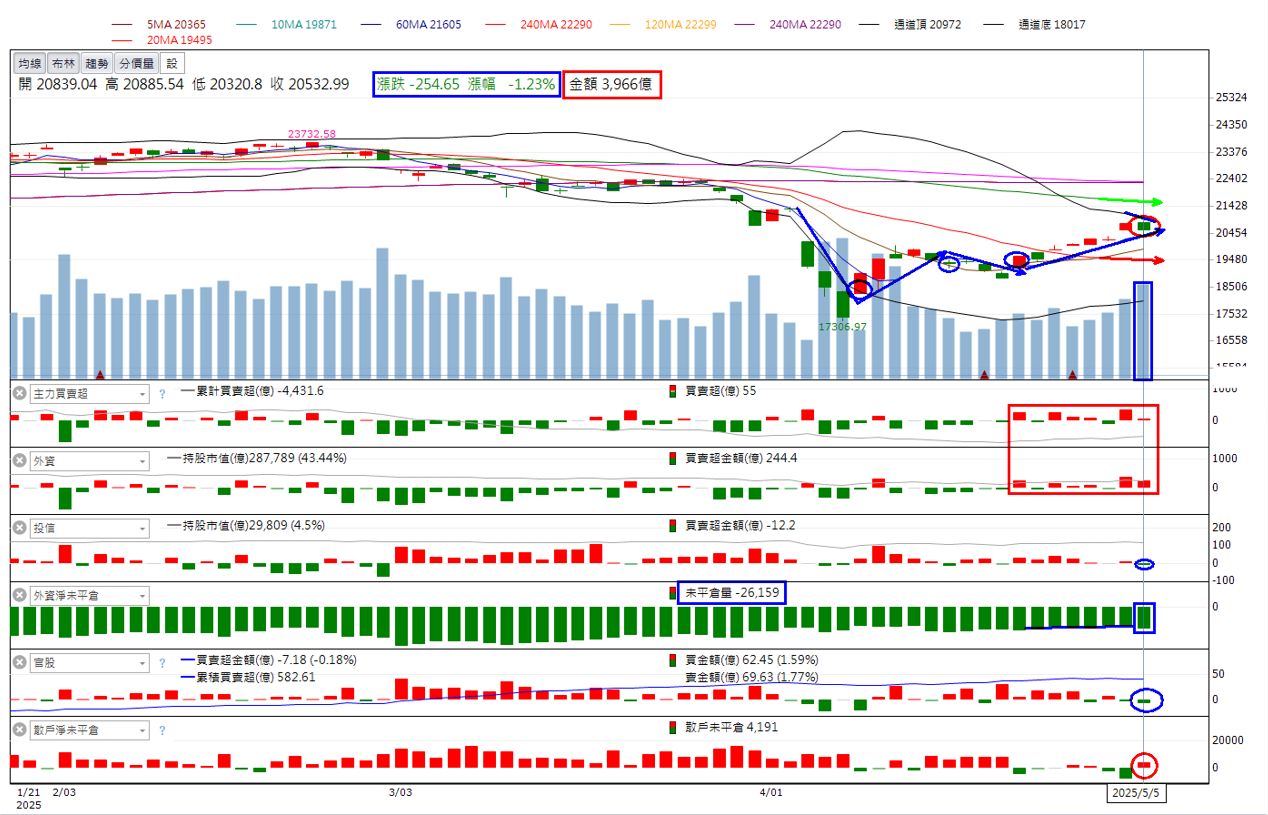The width and height of the screenshot is (1268, 815).
Task: Click the 未平倉量 -26,159 readout
Action: 731,592
